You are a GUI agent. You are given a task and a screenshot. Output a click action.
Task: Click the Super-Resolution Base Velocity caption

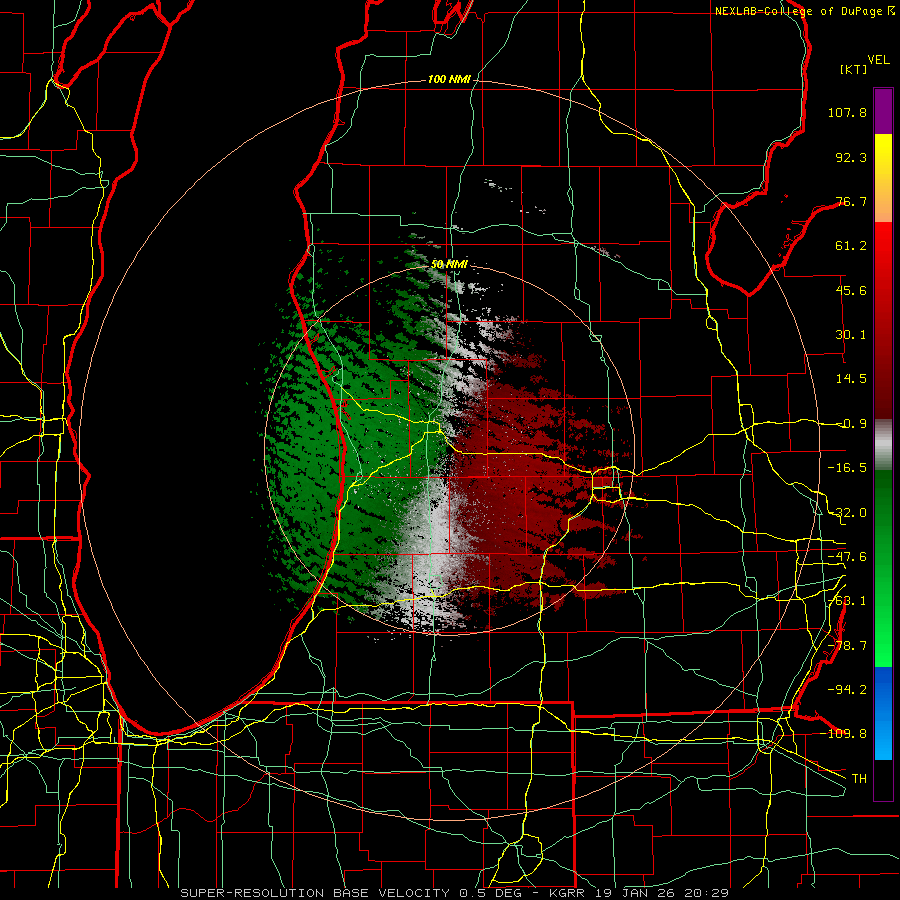[455, 893]
